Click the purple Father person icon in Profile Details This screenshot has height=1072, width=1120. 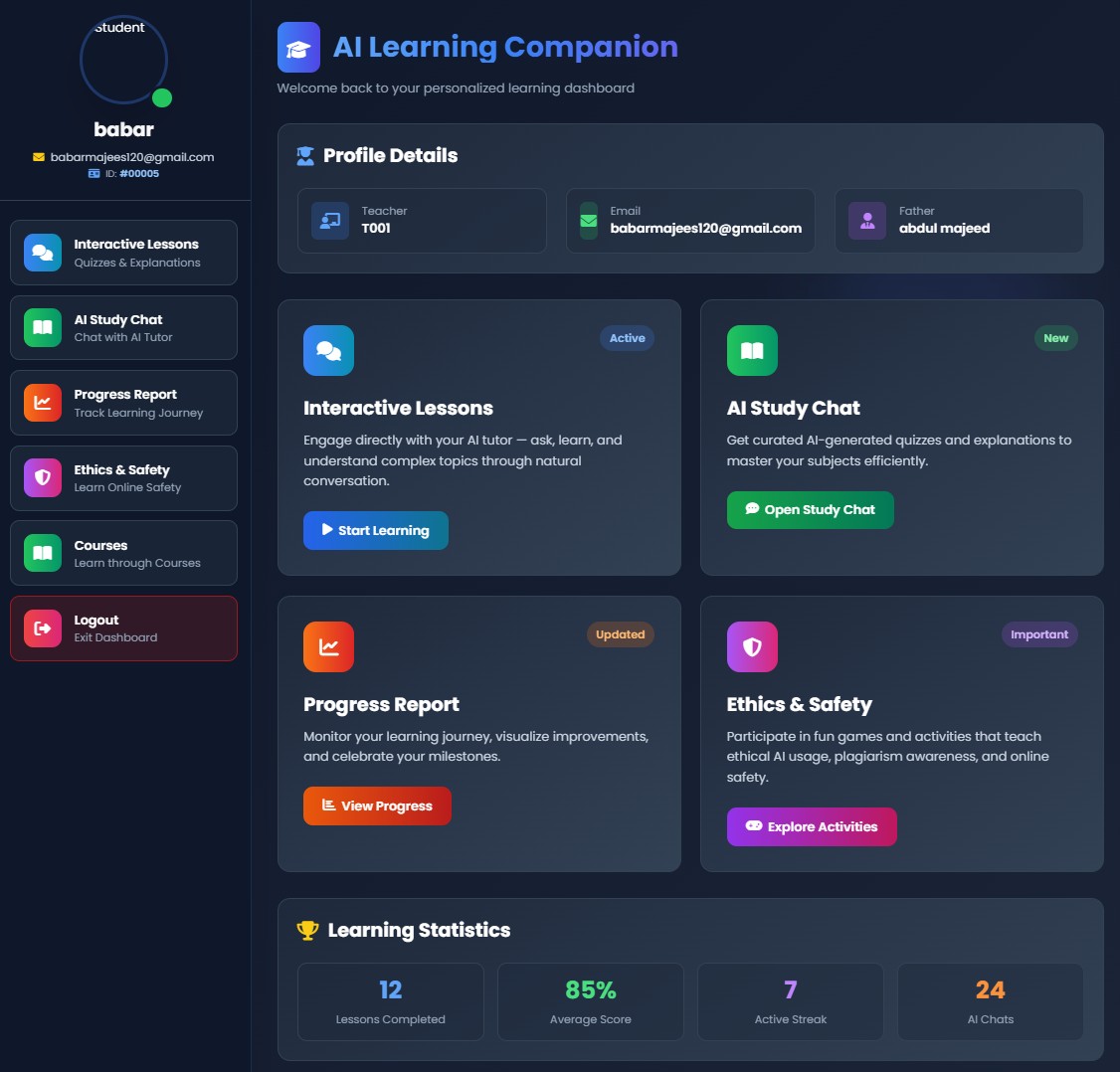click(866, 220)
